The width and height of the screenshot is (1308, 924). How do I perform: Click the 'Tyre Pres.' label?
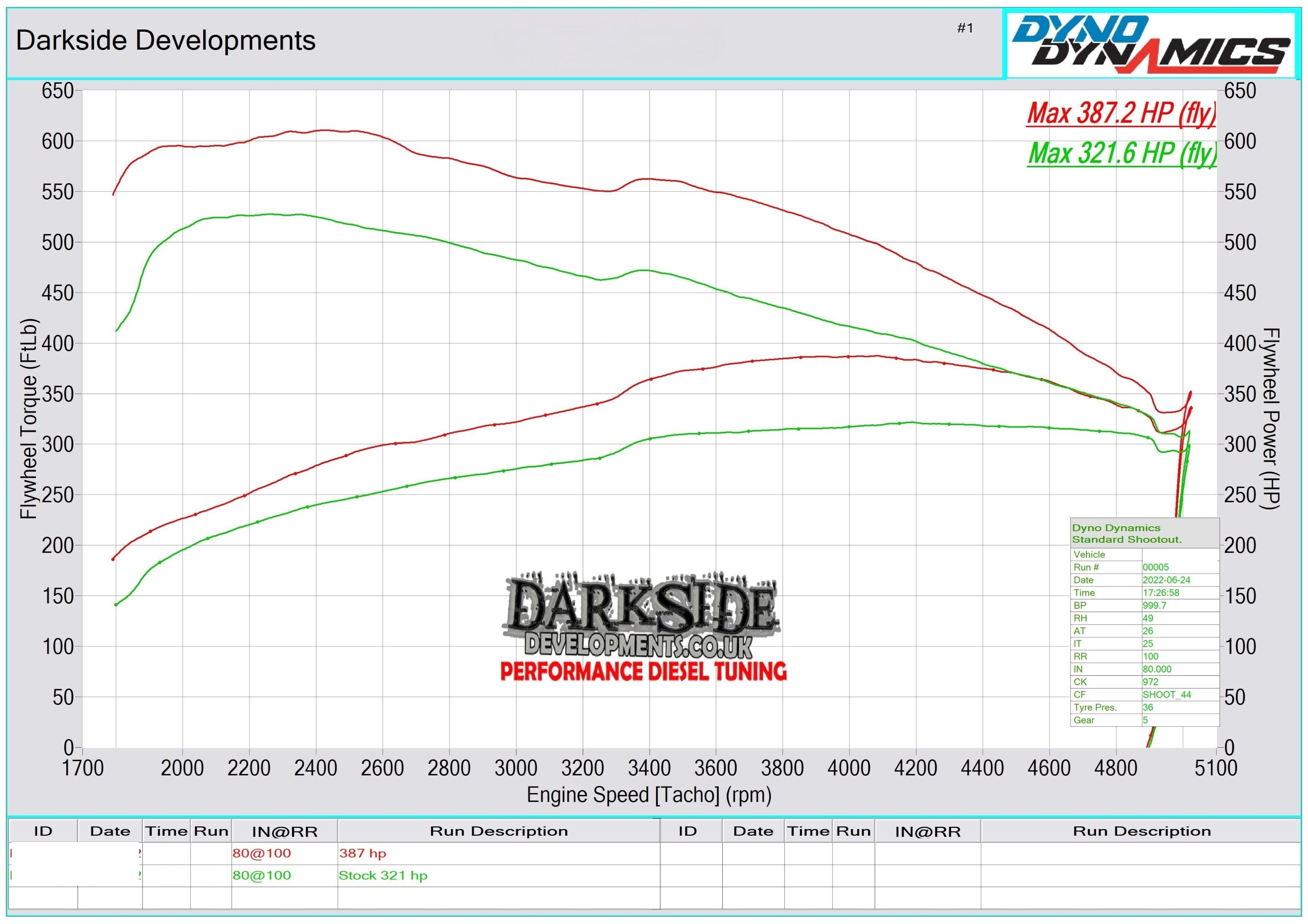coord(1094,707)
